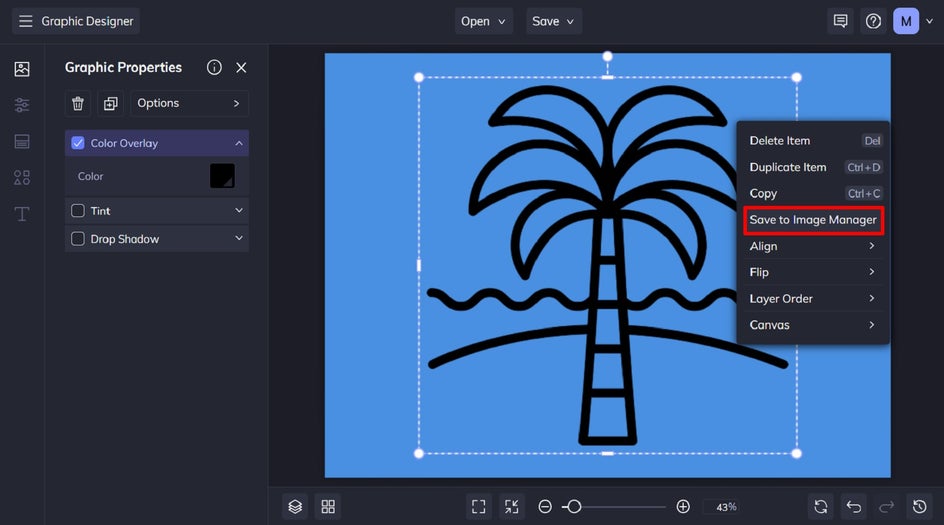Viewport: 944px width, 525px height.
Task: Enable the Drop Shadow checkbox
Action: coord(78,239)
